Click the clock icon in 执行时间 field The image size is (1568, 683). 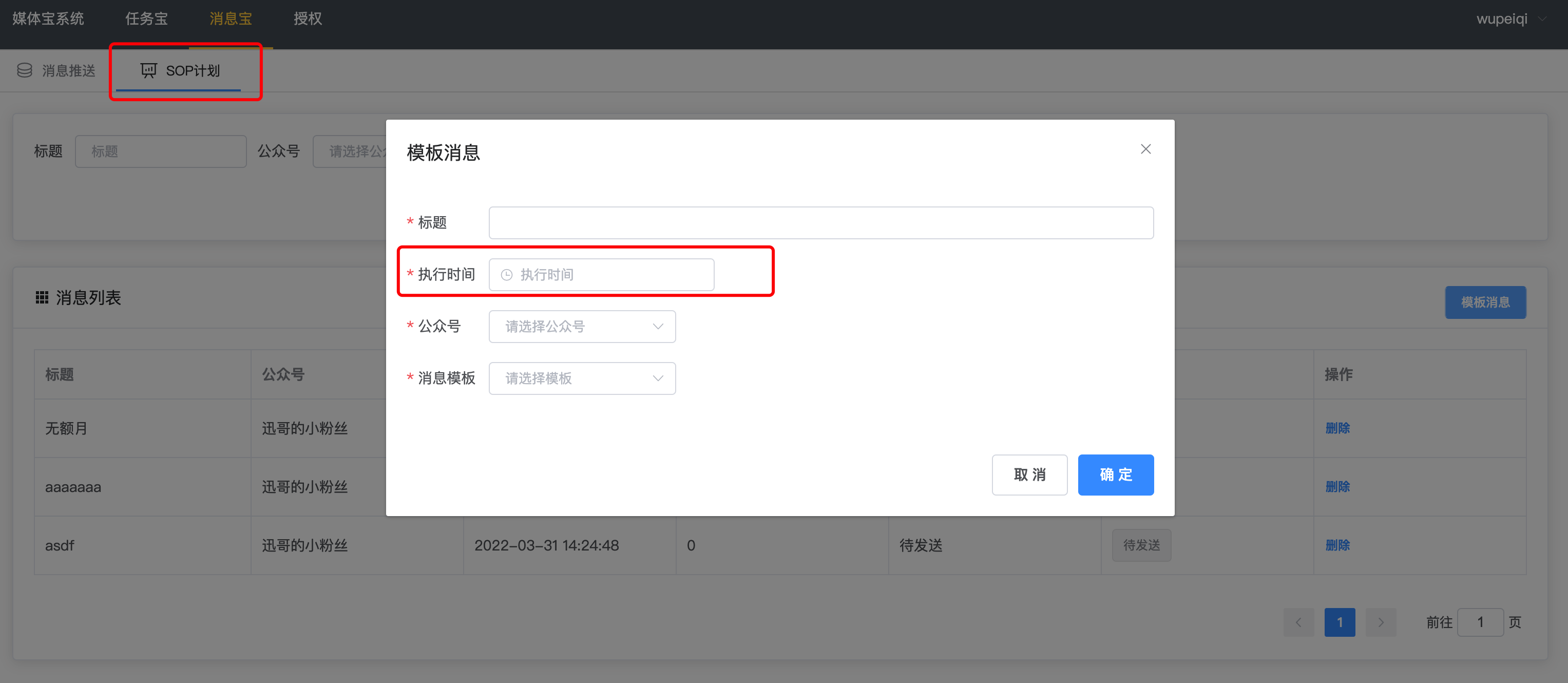pos(506,275)
